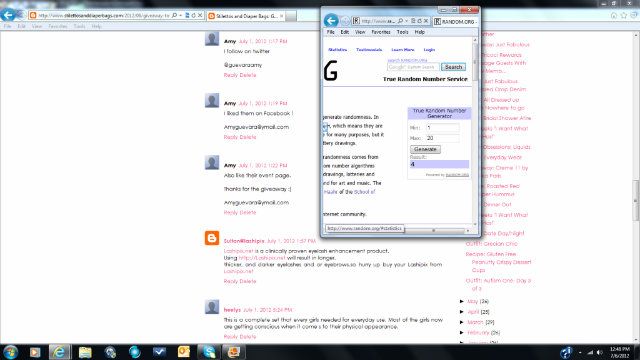Open Internet Explorer from the taskbar

coord(60,352)
